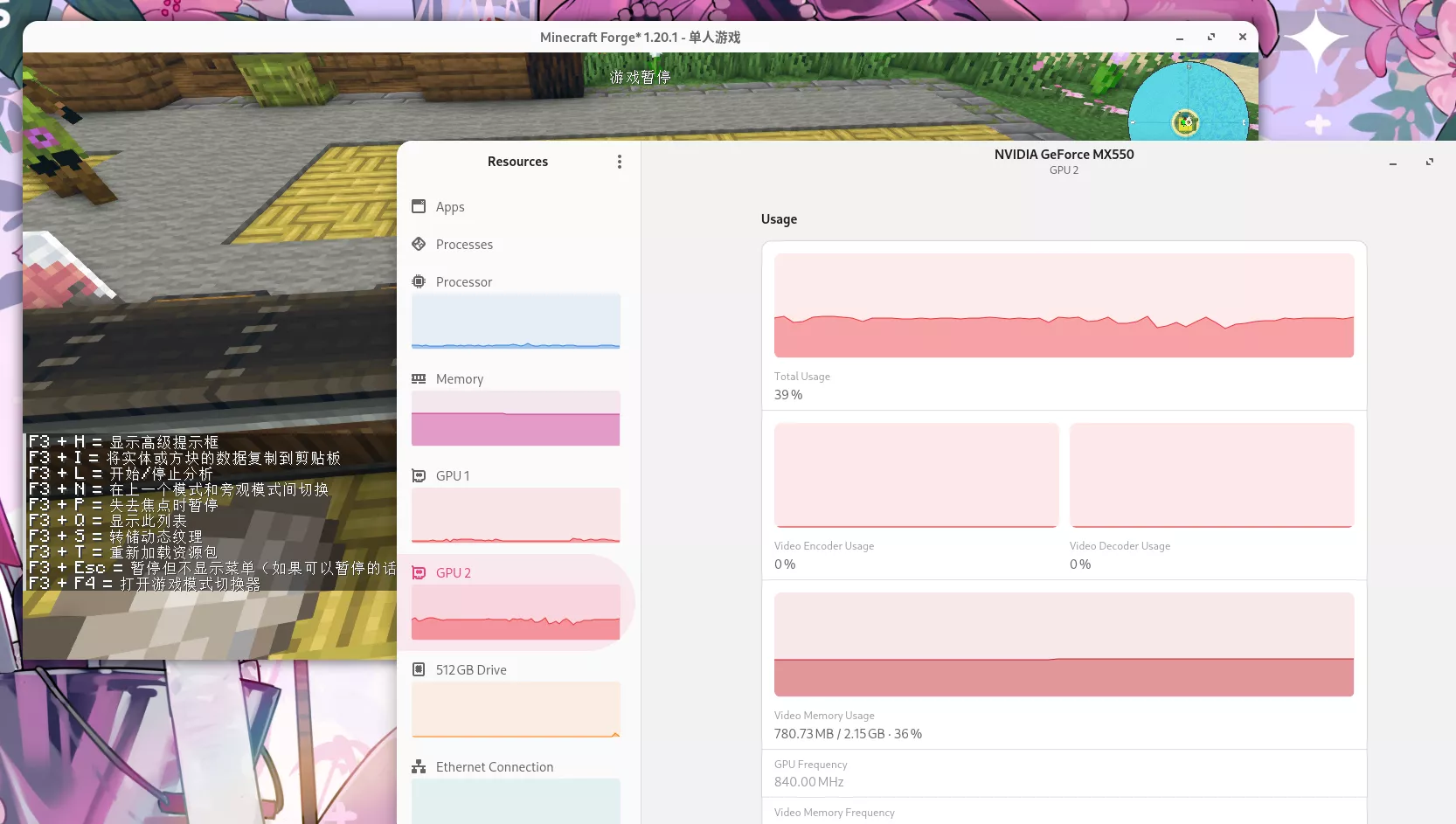Click the Processes sidebar icon
This screenshot has height=824, width=1456.
click(x=419, y=244)
